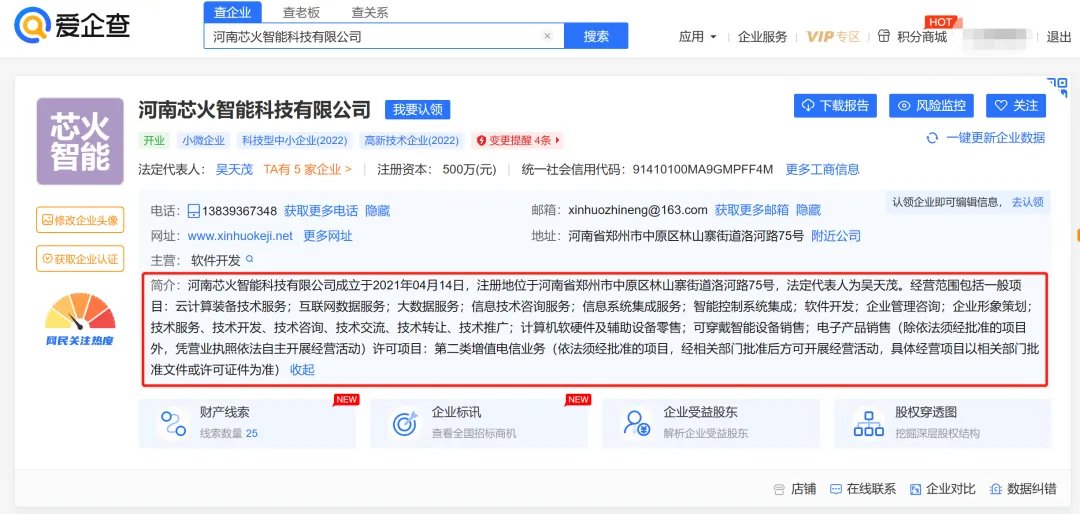Open 企业服务 in top navigation
Image resolution: width=1080 pixels, height=514 pixels.
(762, 37)
